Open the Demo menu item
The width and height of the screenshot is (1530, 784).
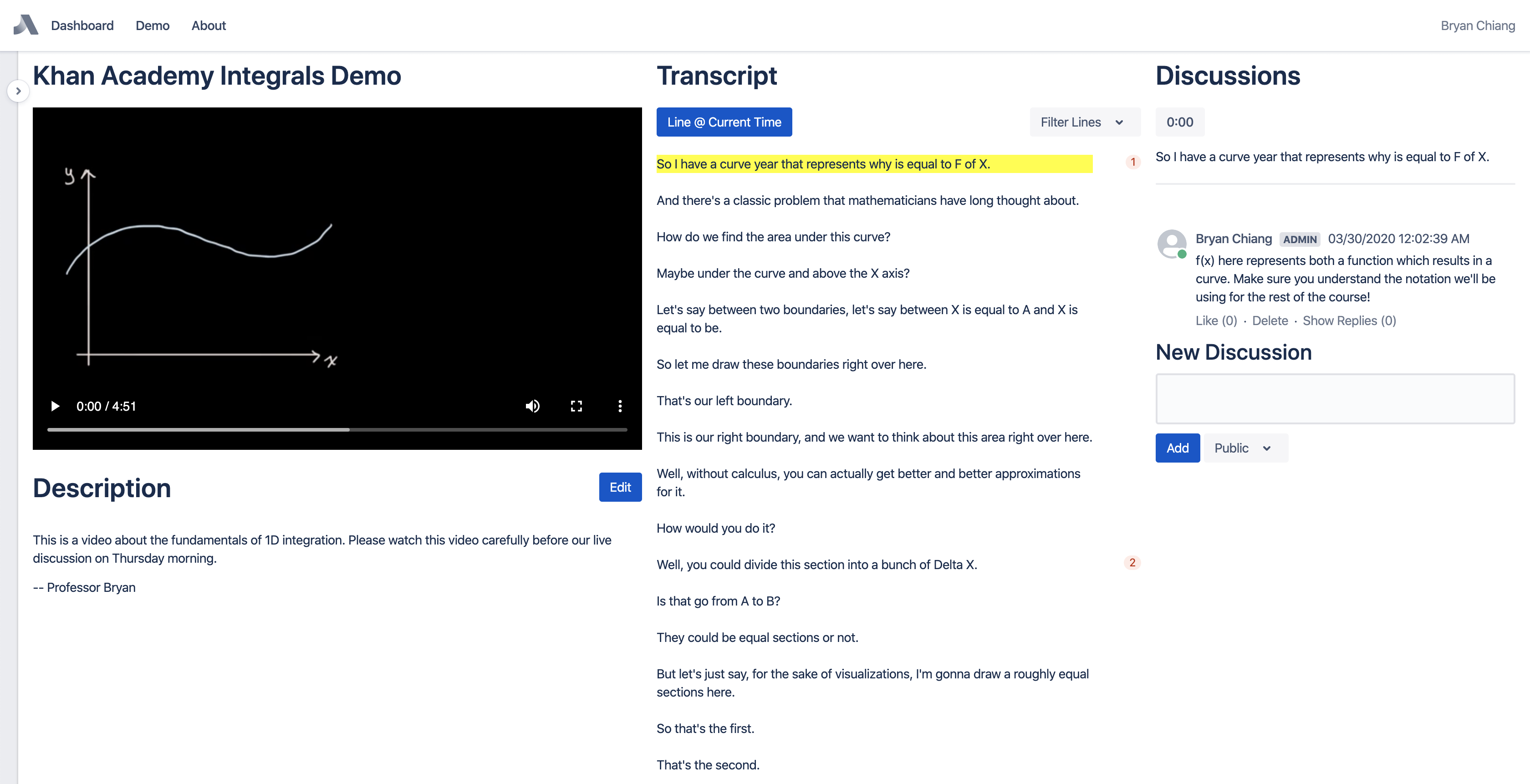point(152,25)
